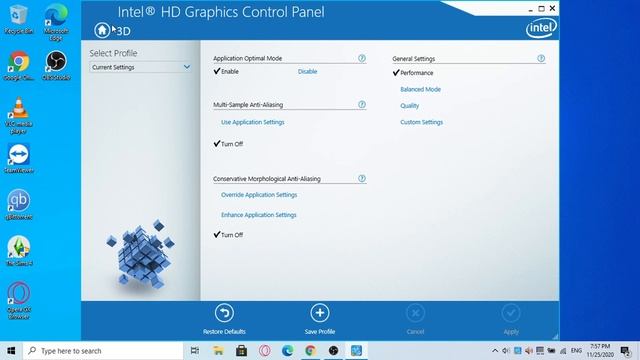Open OBS Studio from taskbar
Screen dimensions: 640x360
click(333, 351)
